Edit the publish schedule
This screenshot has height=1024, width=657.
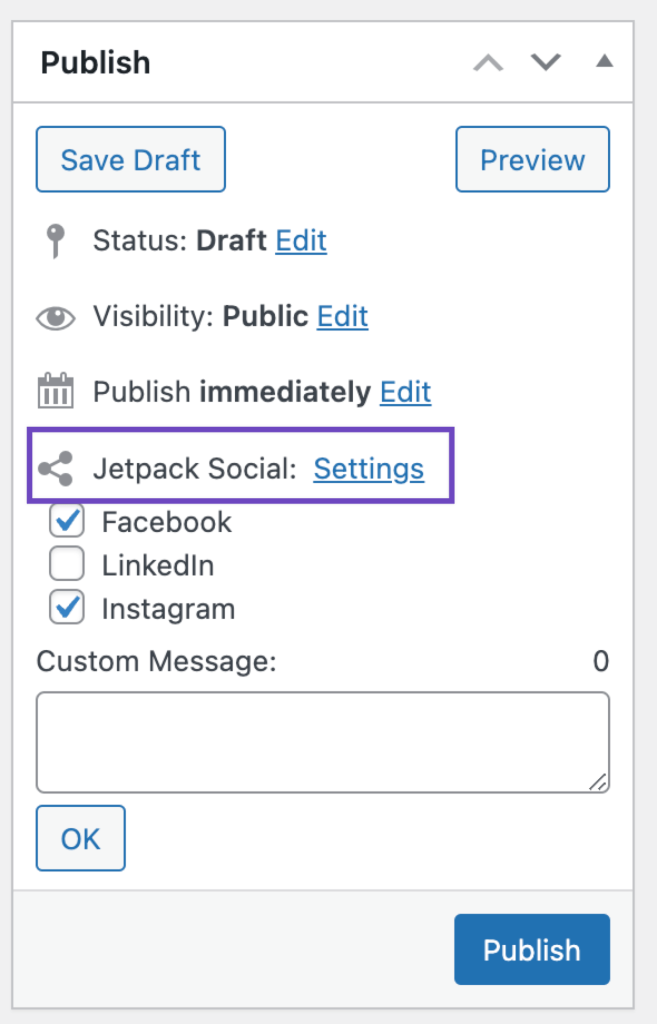(x=405, y=392)
